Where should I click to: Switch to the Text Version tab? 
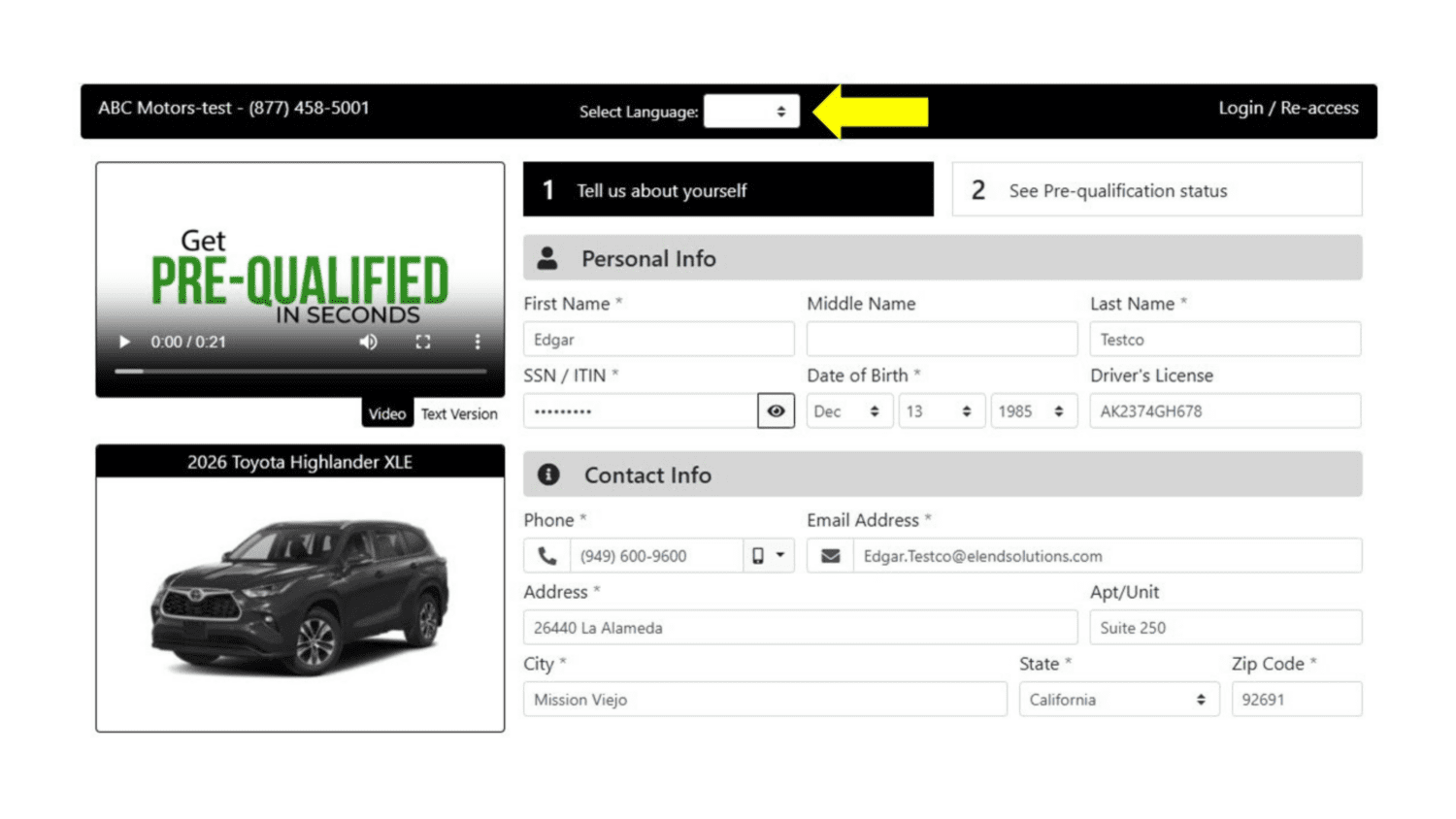(x=458, y=413)
